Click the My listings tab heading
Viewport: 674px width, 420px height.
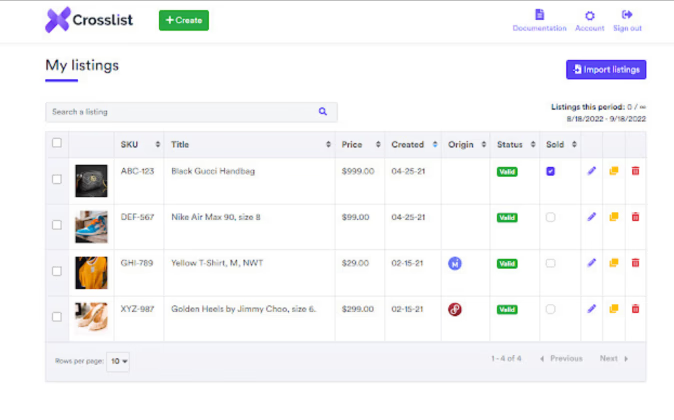point(82,66)
